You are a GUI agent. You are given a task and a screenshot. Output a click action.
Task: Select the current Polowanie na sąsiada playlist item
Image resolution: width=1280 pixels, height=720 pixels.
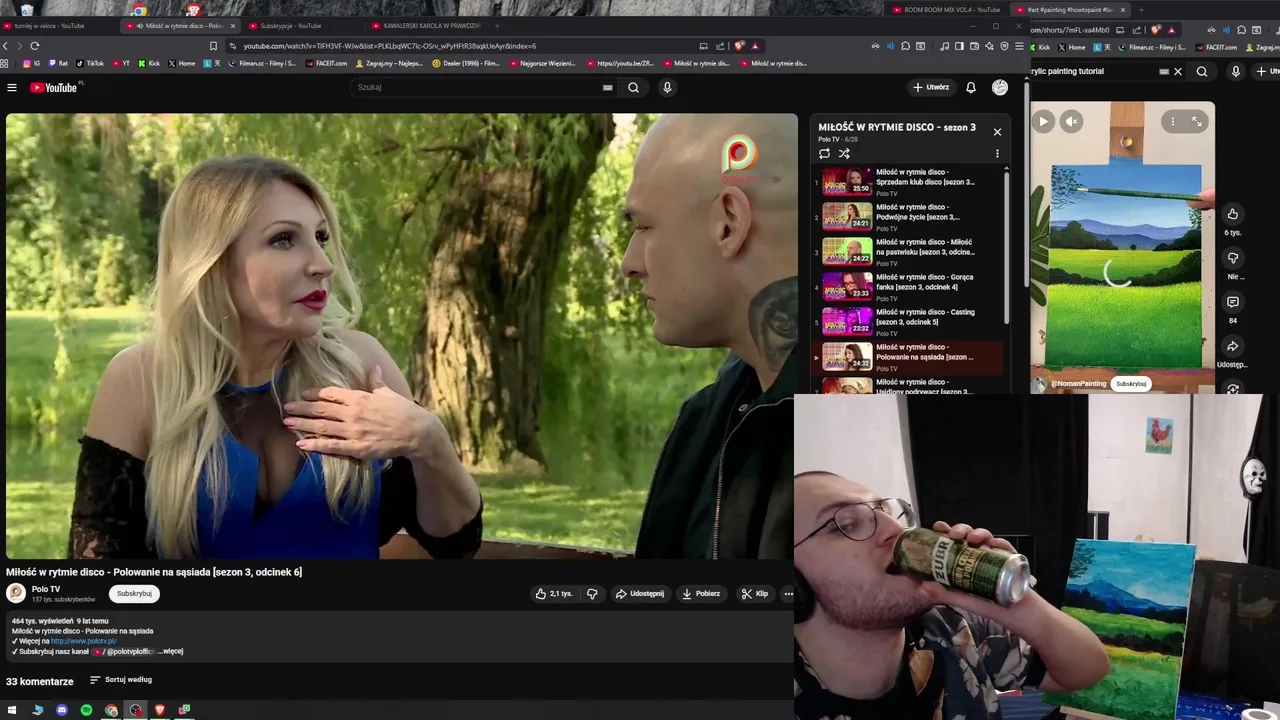(907, 357)
